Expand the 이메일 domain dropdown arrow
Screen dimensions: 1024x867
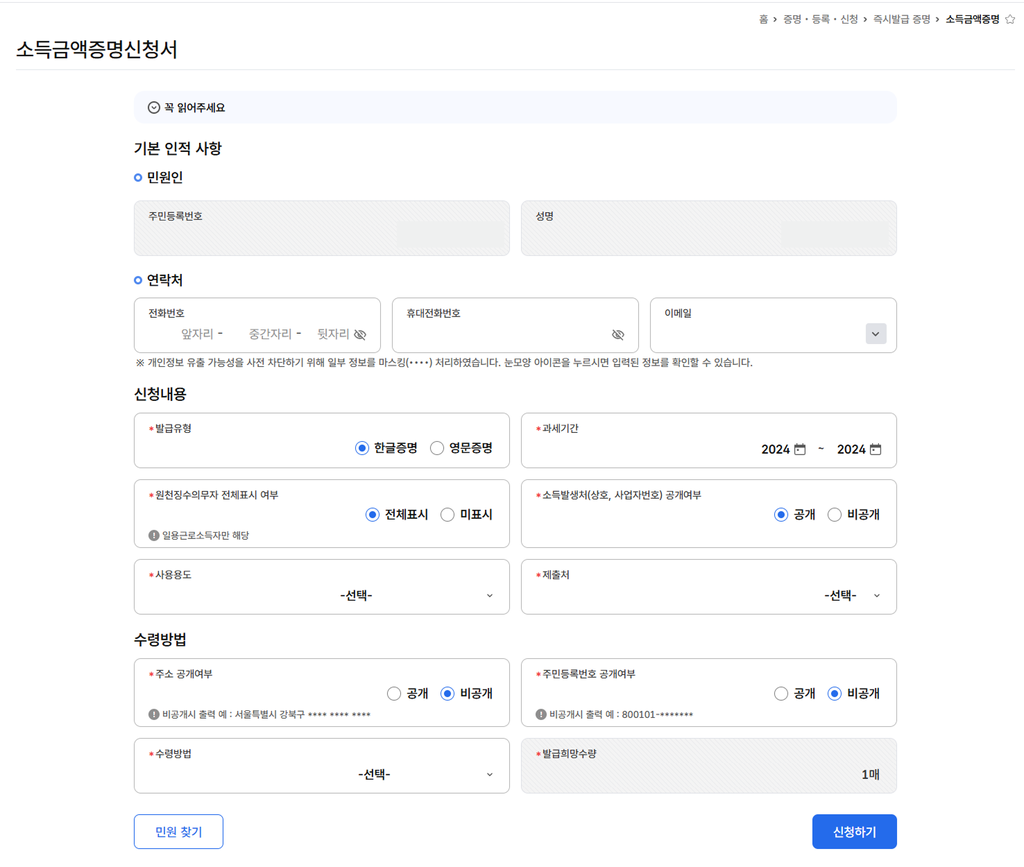(876, 334)
